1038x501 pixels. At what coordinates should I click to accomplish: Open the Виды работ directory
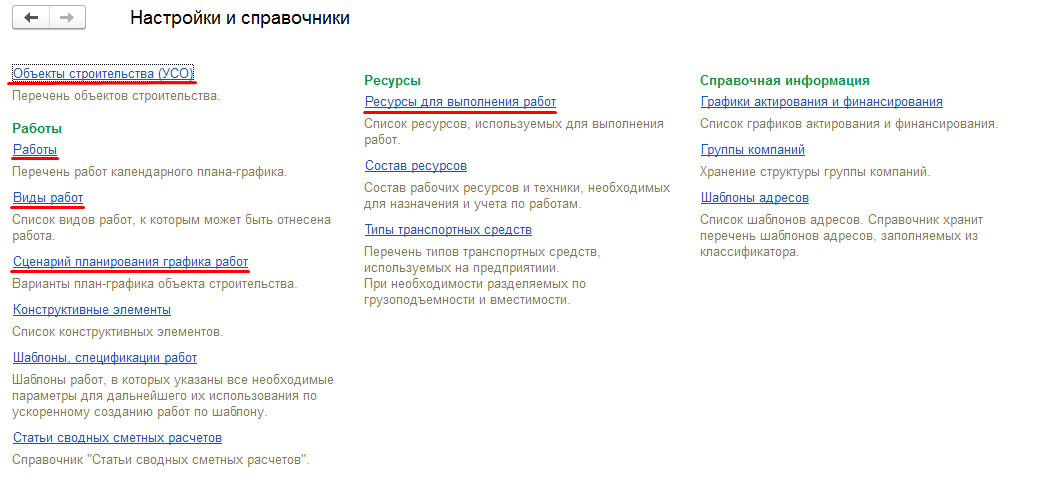click(48, 198)
